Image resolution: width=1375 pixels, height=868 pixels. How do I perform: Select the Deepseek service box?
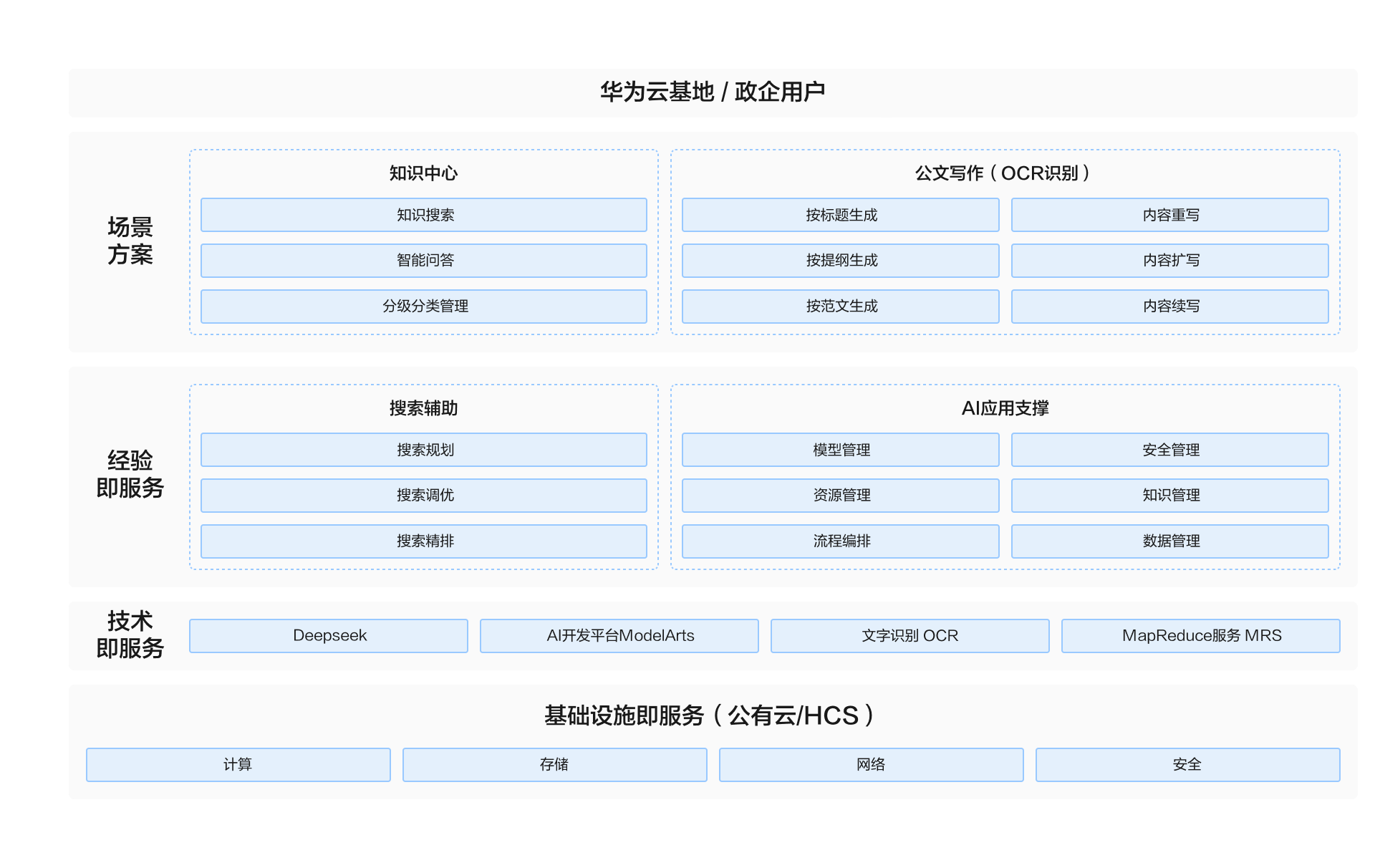point(329,636)
